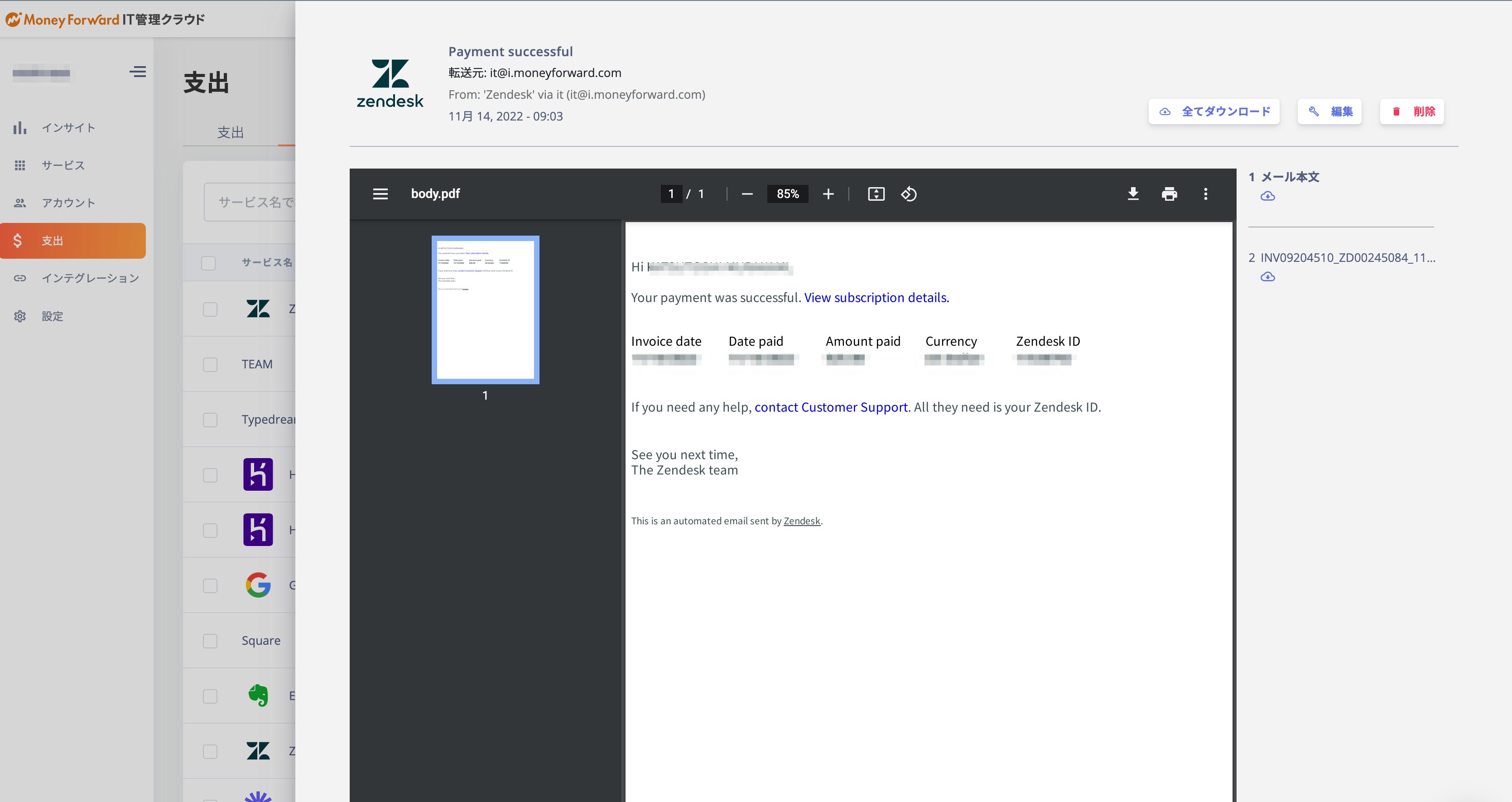Open contact Customer Support link
This screenshot has height=802, width=1512.
click(831, 407)
